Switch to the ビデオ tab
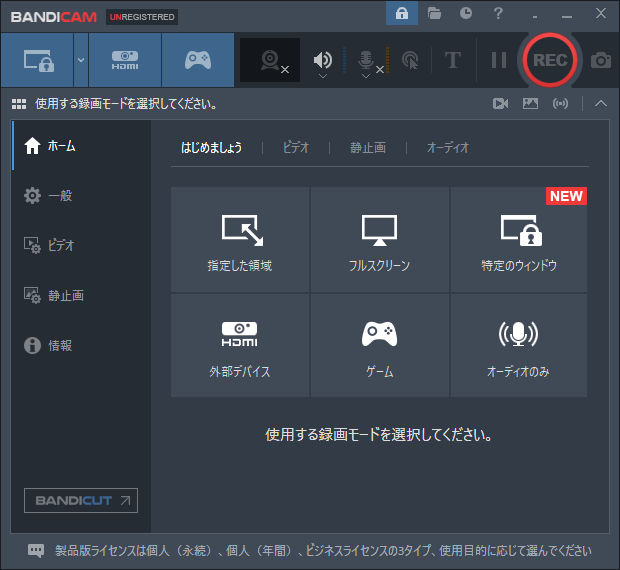 (x=296, y=147)
